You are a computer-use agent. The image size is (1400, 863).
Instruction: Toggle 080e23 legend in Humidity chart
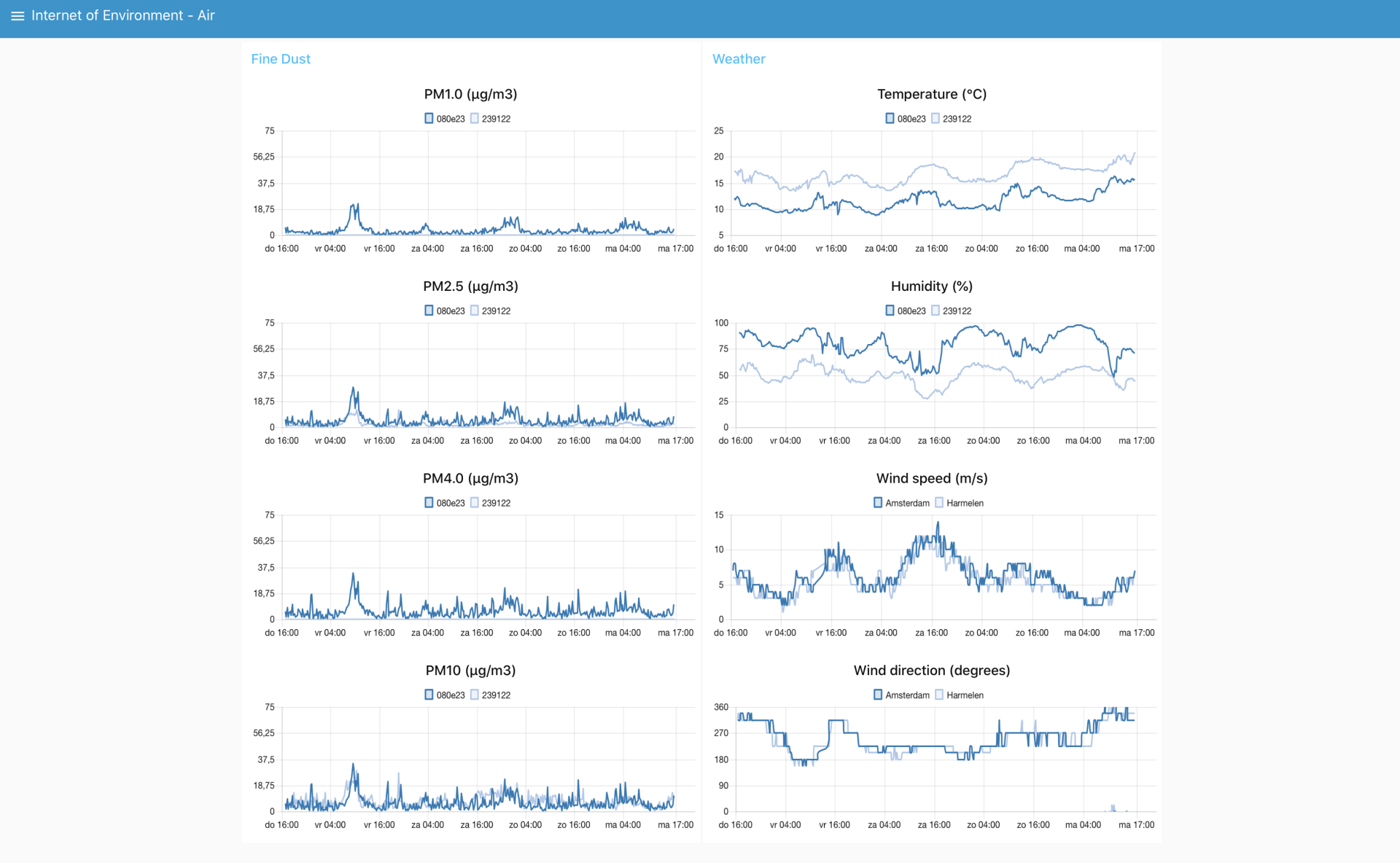(905, 311)
